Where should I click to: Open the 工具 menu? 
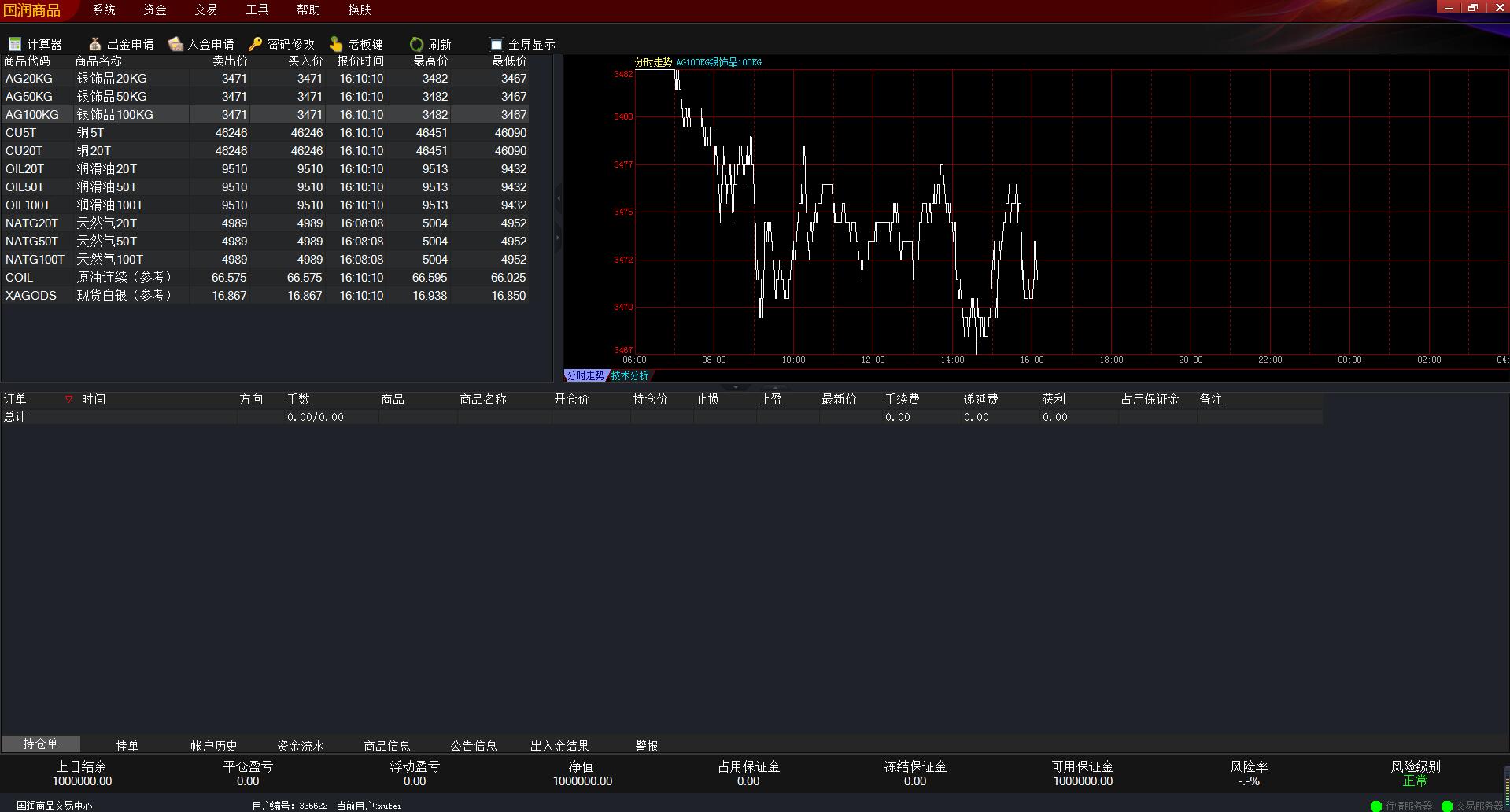(x=257, y=9)
